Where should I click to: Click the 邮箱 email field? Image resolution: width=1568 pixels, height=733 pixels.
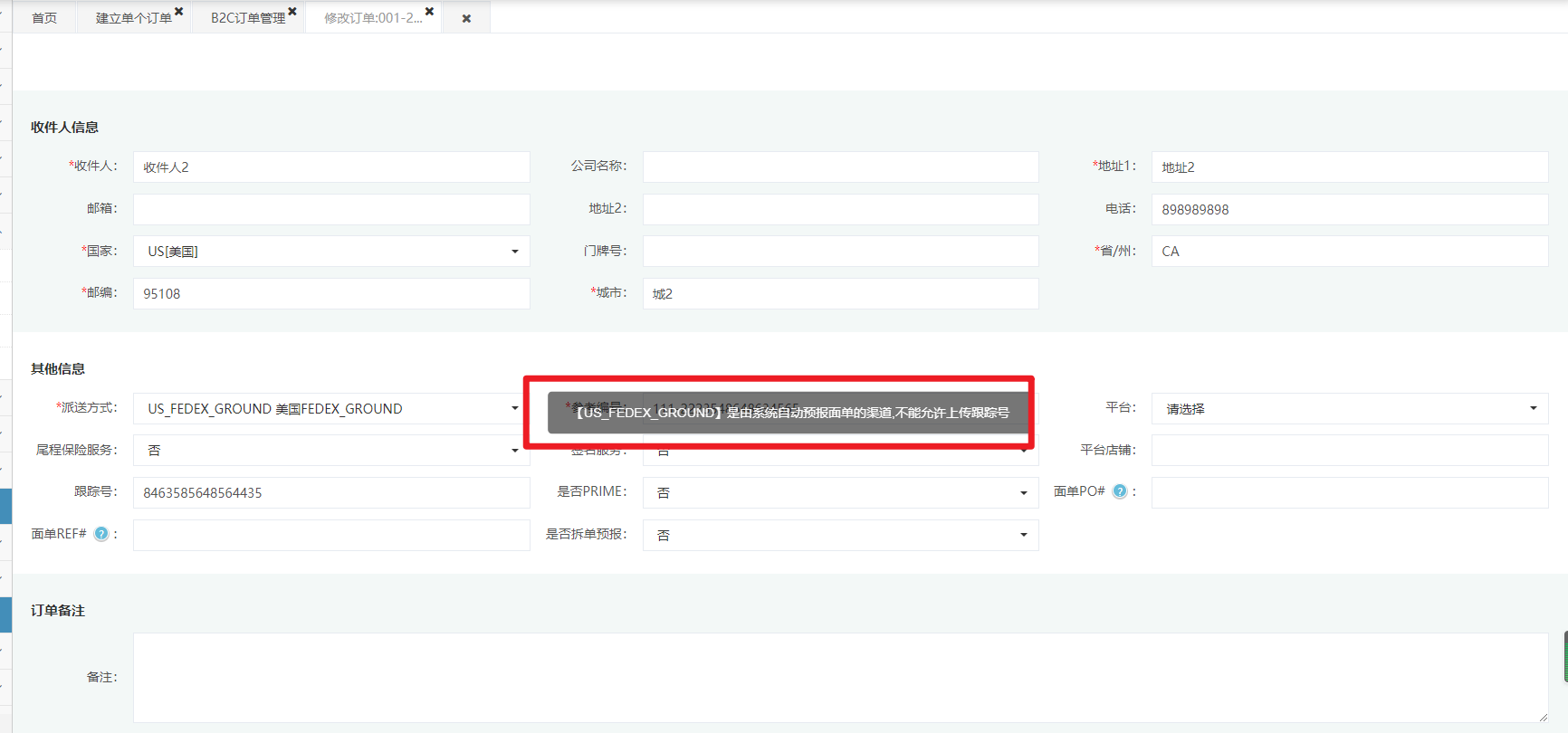click(x=331, y=209)
